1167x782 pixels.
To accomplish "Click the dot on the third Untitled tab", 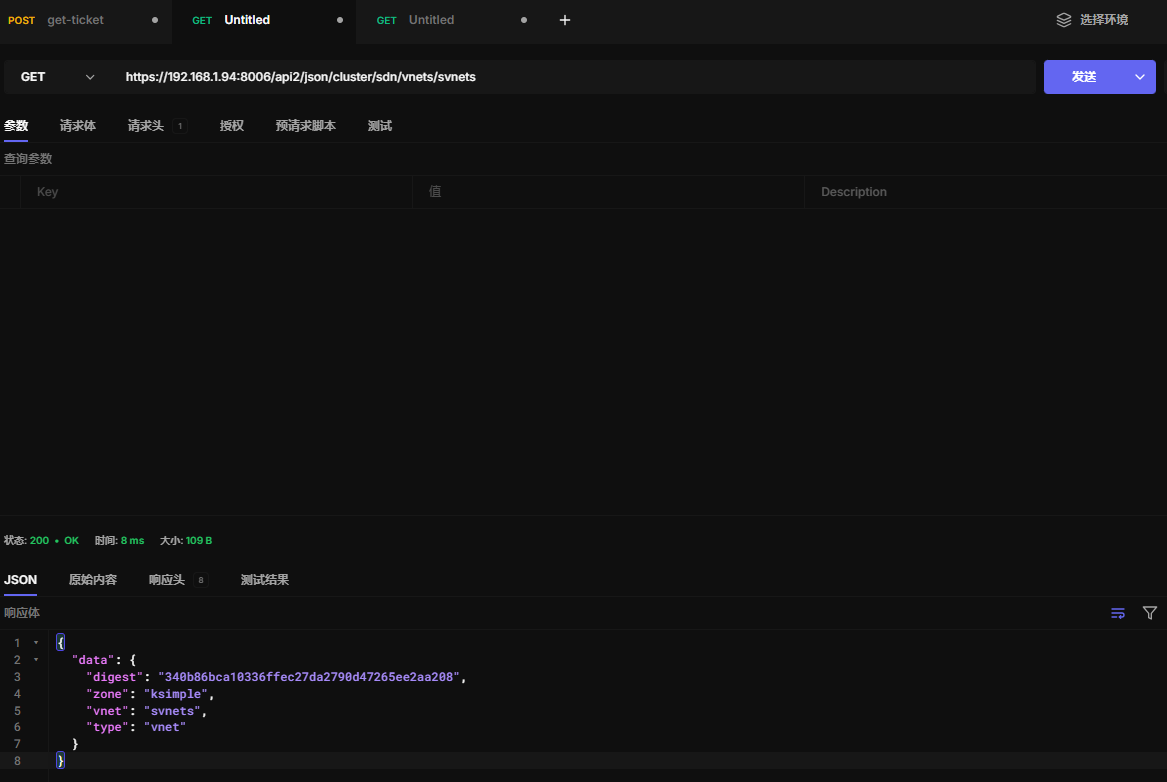I will (524, 20).
